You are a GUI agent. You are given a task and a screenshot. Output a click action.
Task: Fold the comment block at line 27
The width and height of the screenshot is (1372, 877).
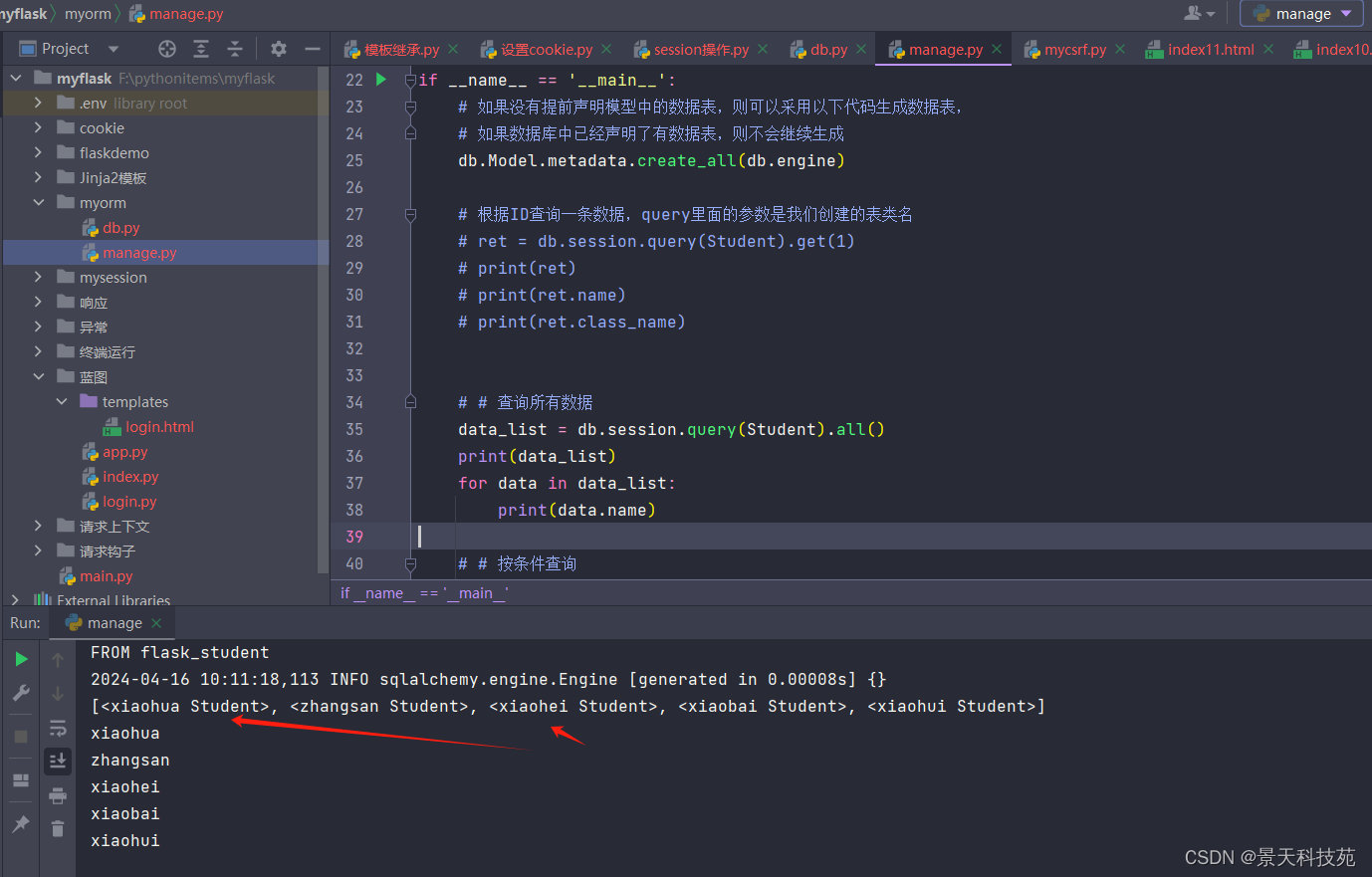pyautogui.click(x=410, y=214)
